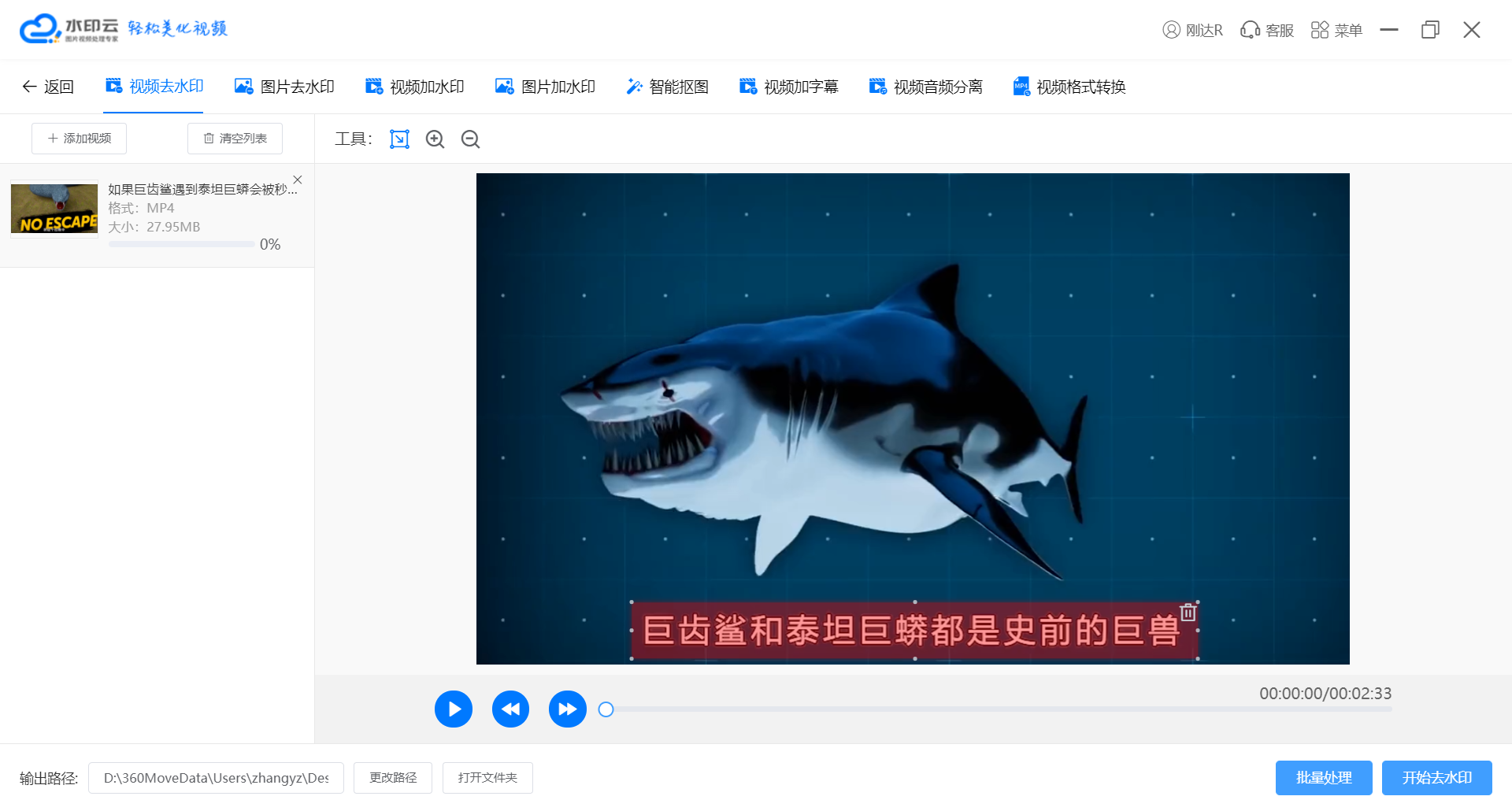Open the 智能抠图 tab
1512x811 pixels.
[668, 87]
